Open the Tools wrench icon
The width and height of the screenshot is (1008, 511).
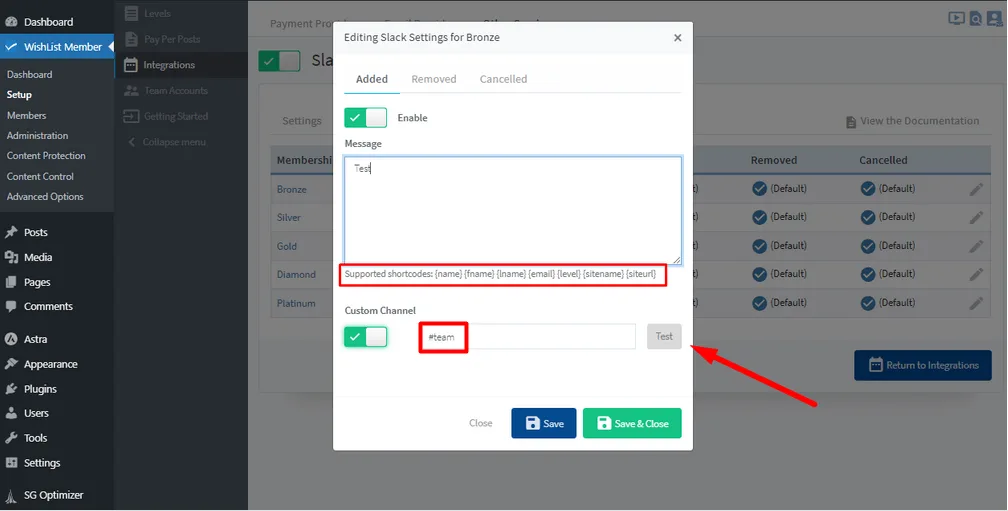(11, 438)
